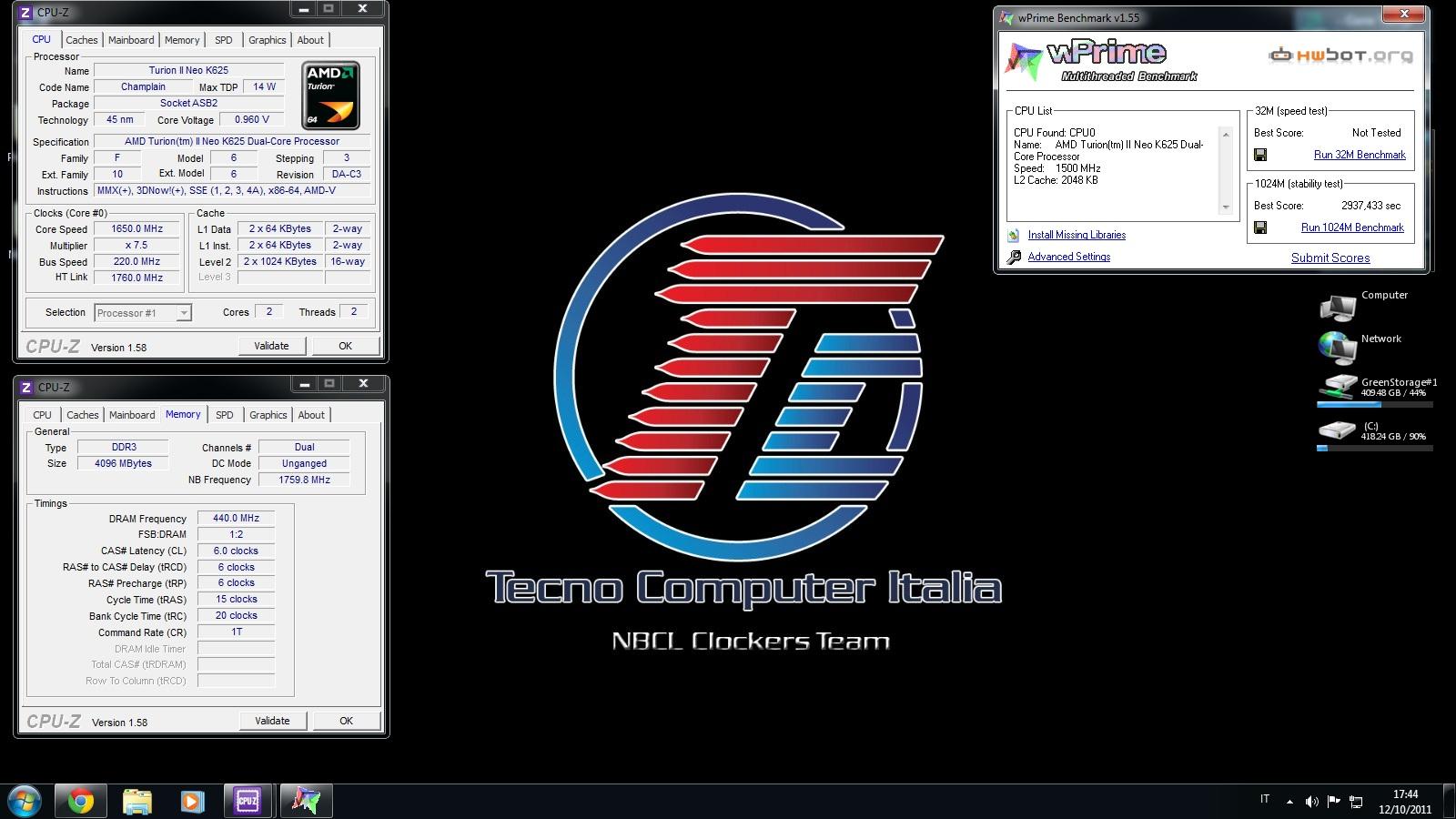Click the 2937,433 sec best score

[1370, 206]
